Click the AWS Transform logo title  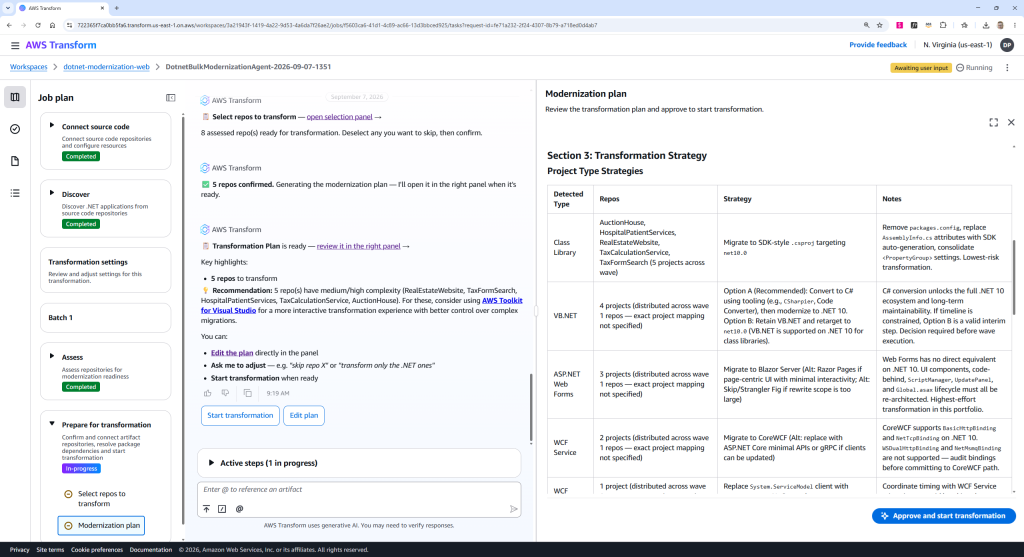point(61,45)
